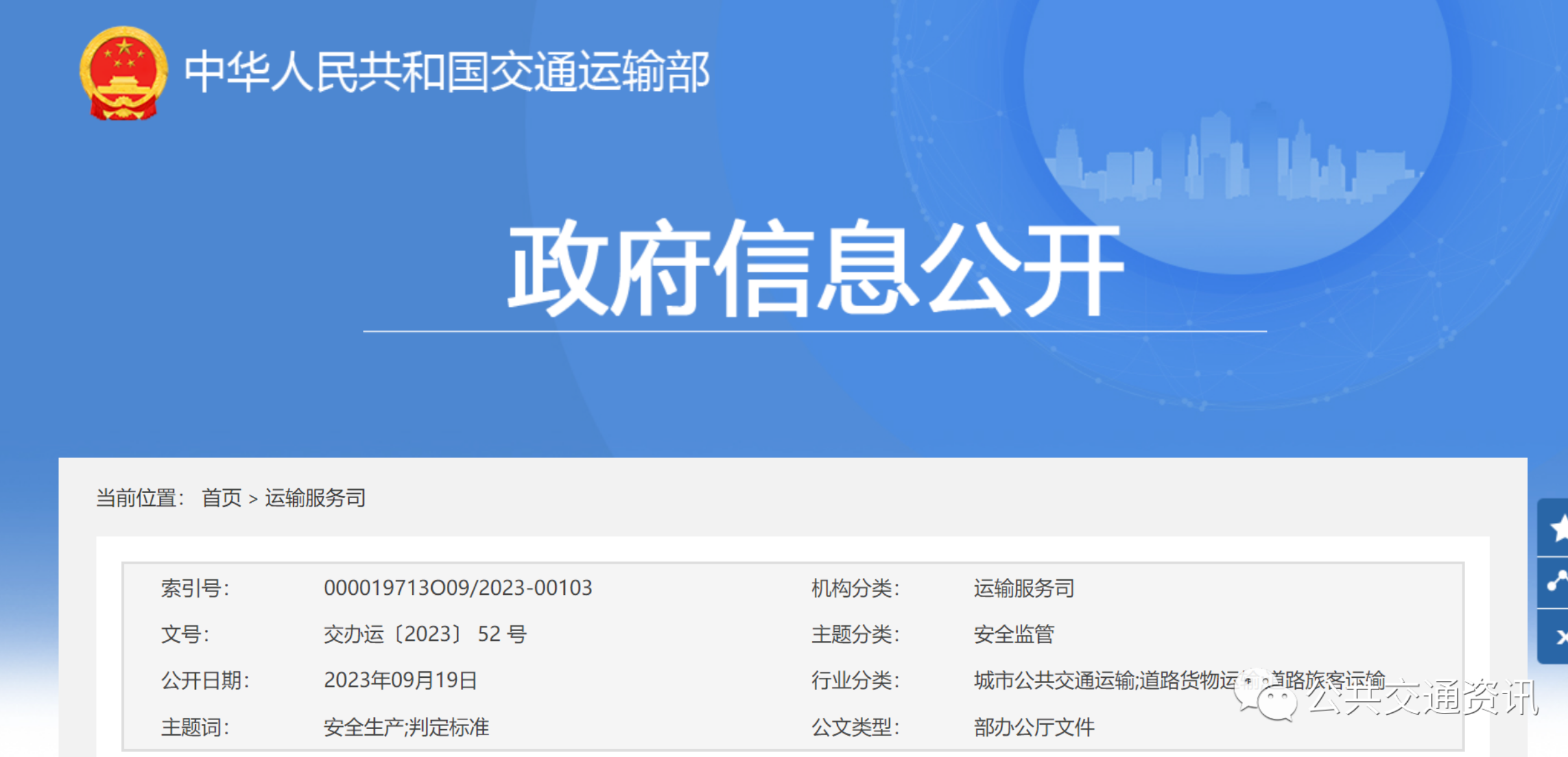The image size is (1568, 757).
Task: Click the 安全生产;判定标准 keyword text
Action: [407, 728]
